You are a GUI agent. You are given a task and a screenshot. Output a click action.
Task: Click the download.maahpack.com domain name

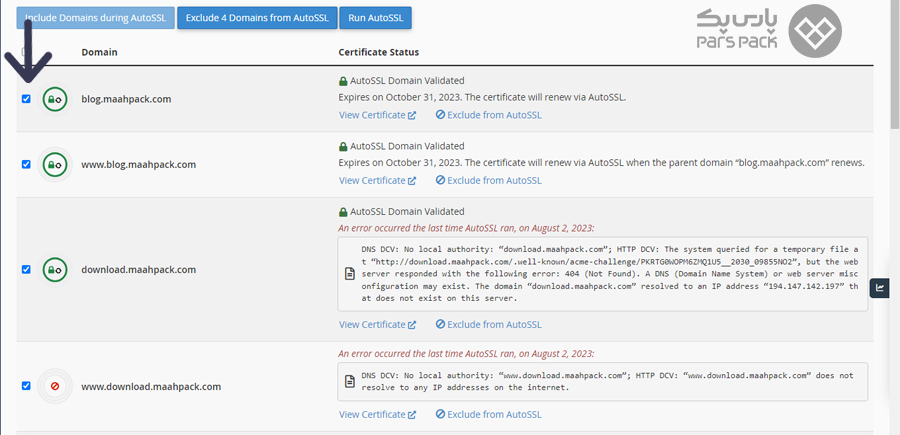[x=138, y=269]
